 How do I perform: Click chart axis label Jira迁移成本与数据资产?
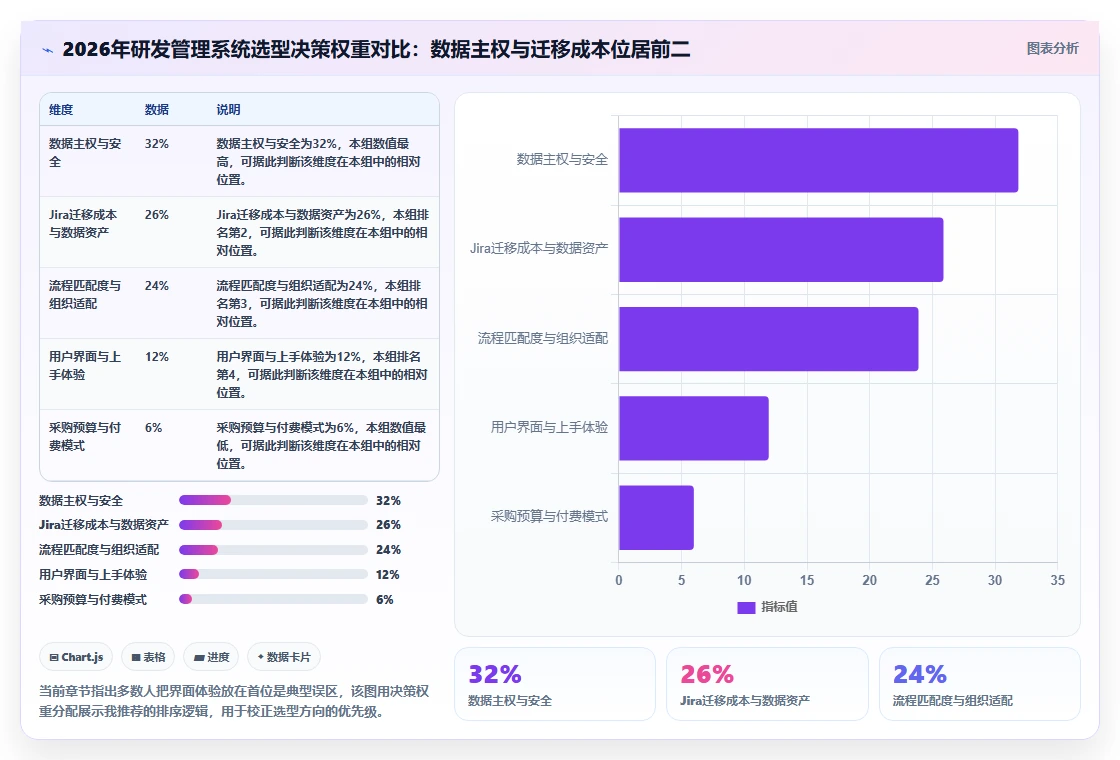(x=539, y=249)
